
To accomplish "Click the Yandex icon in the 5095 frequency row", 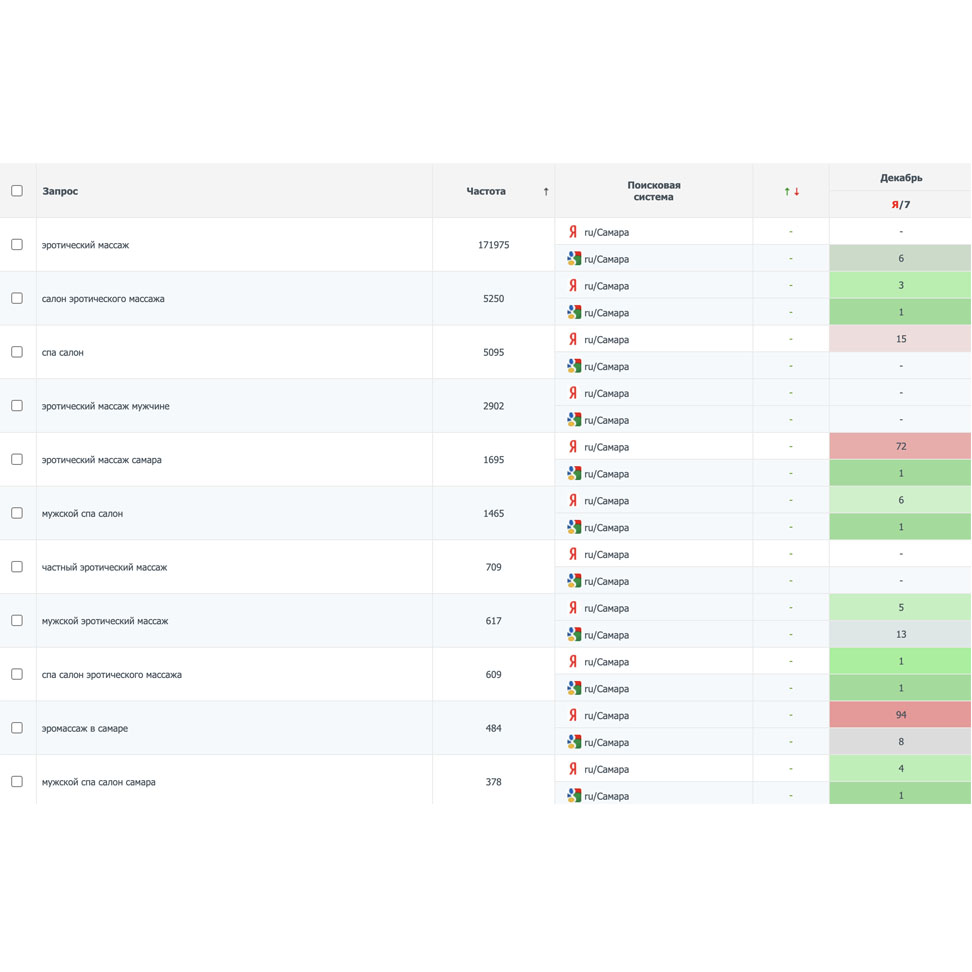I will click(573, 339).
